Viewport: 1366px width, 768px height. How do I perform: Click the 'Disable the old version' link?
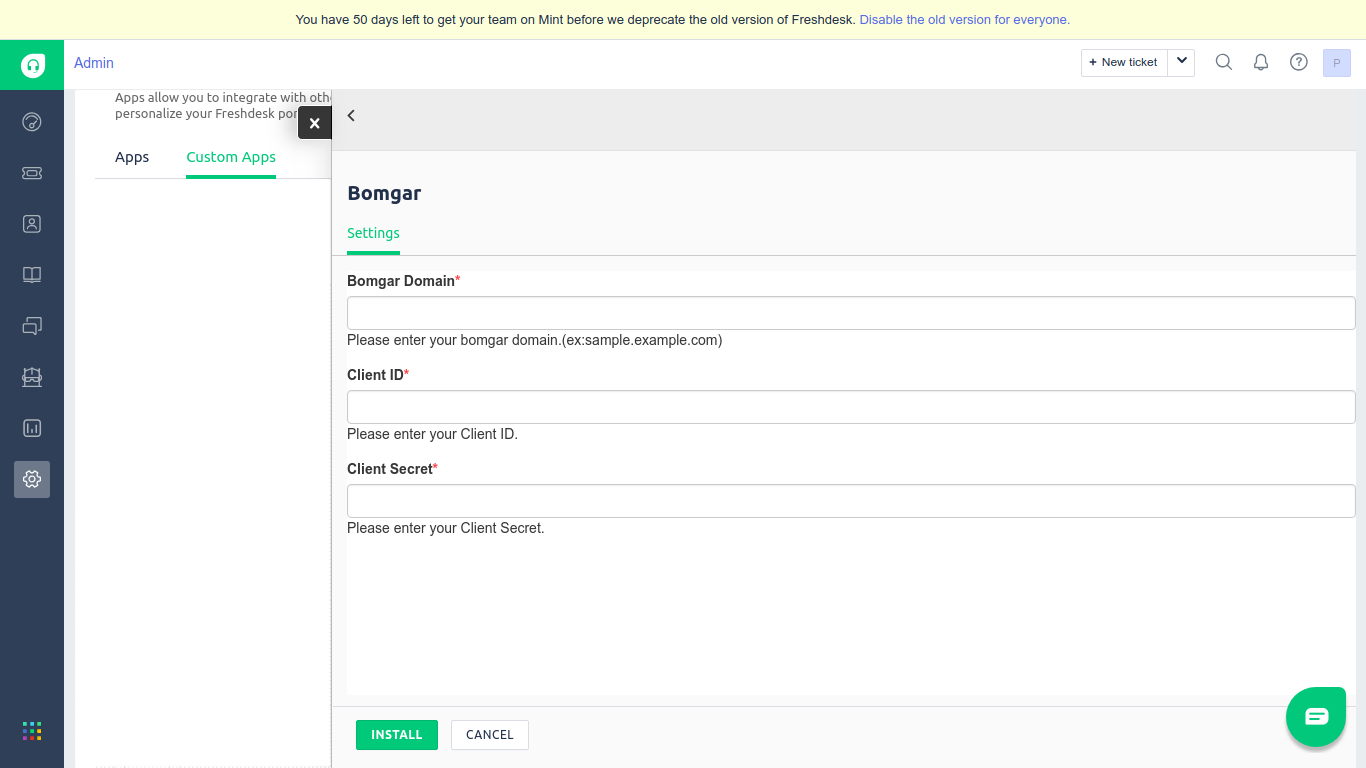point(964,20)
